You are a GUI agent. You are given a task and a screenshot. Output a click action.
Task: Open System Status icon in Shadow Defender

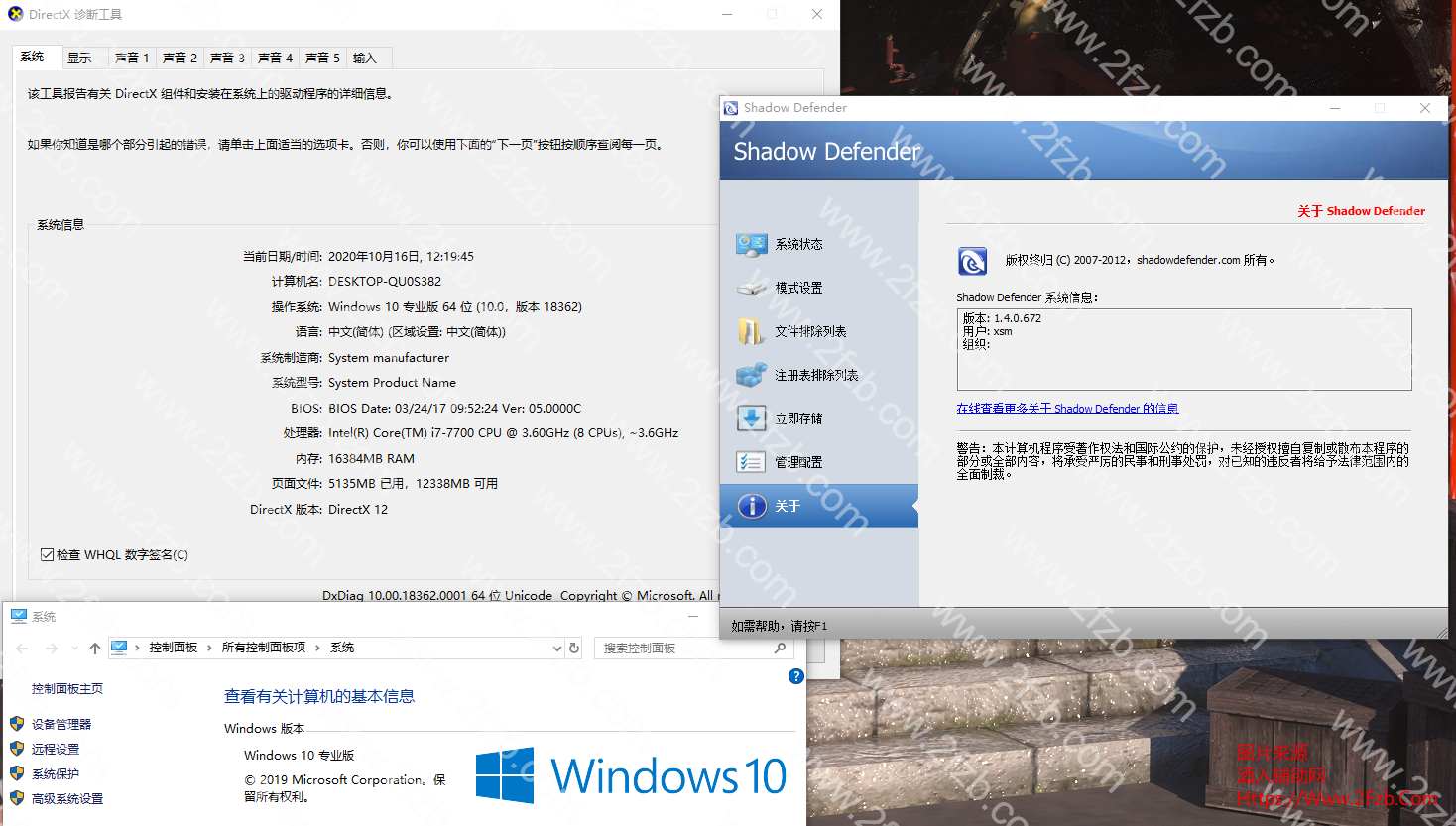coord(751,244)
